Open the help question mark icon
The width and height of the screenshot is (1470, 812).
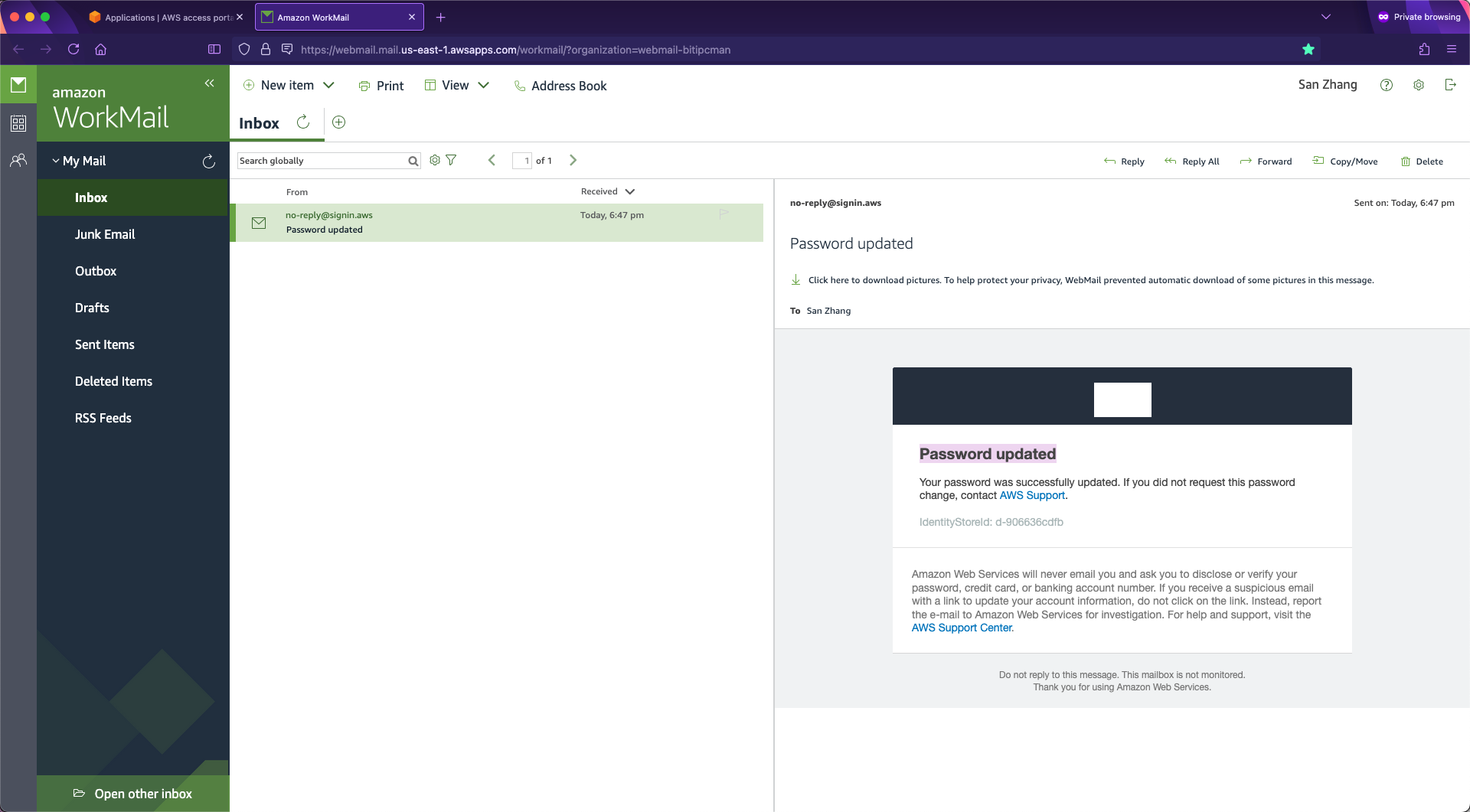coord(1387,85)
